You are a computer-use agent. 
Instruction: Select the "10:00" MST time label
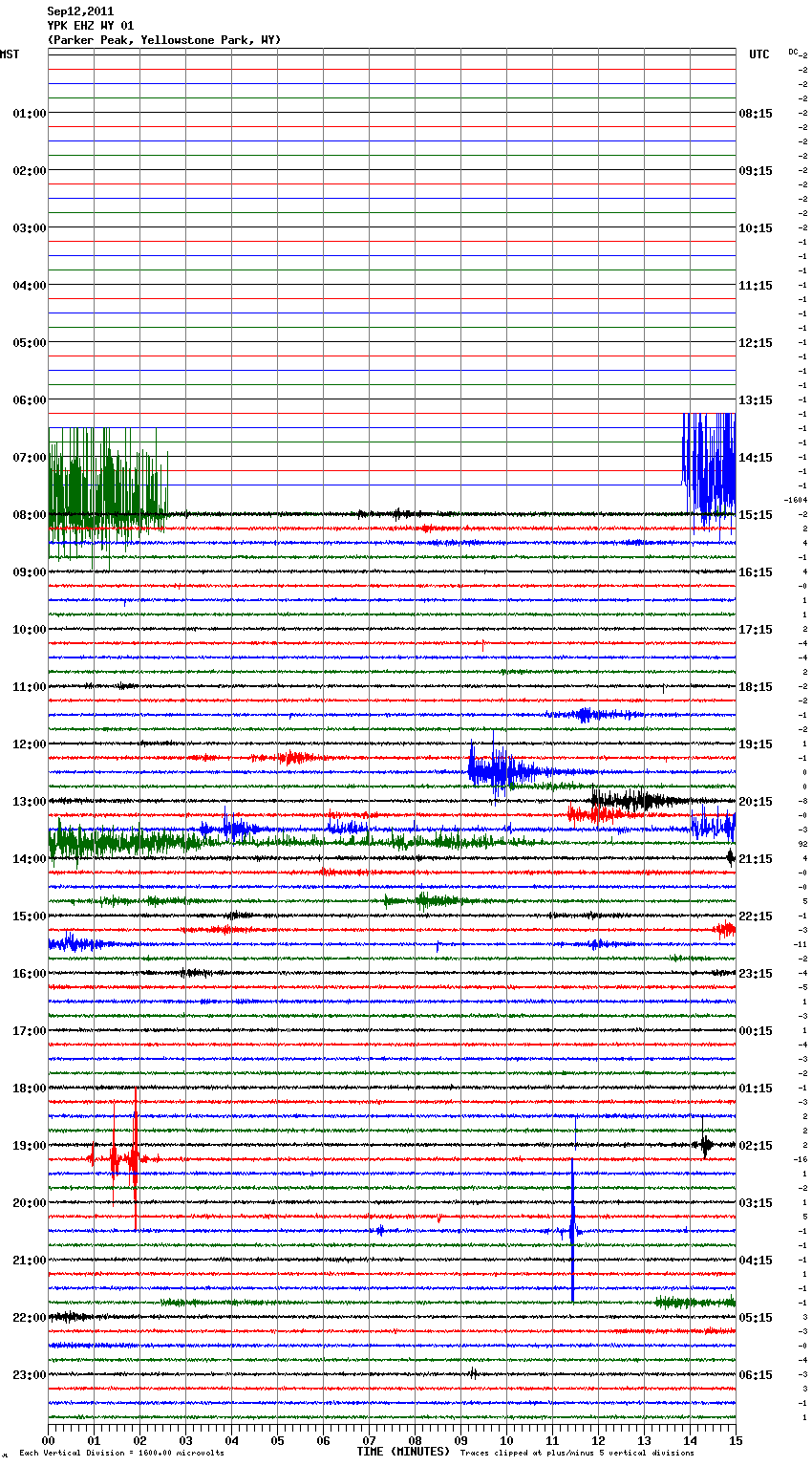tap(30, 630)
